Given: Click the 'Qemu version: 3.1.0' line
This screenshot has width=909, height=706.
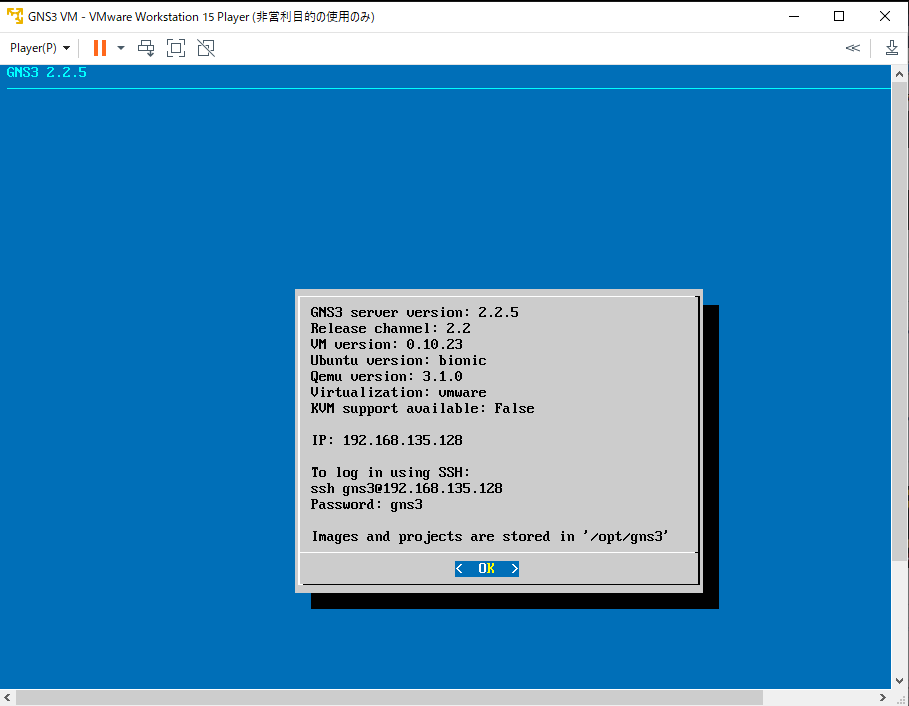Looking at the screenshot, I should pos(386,377).
